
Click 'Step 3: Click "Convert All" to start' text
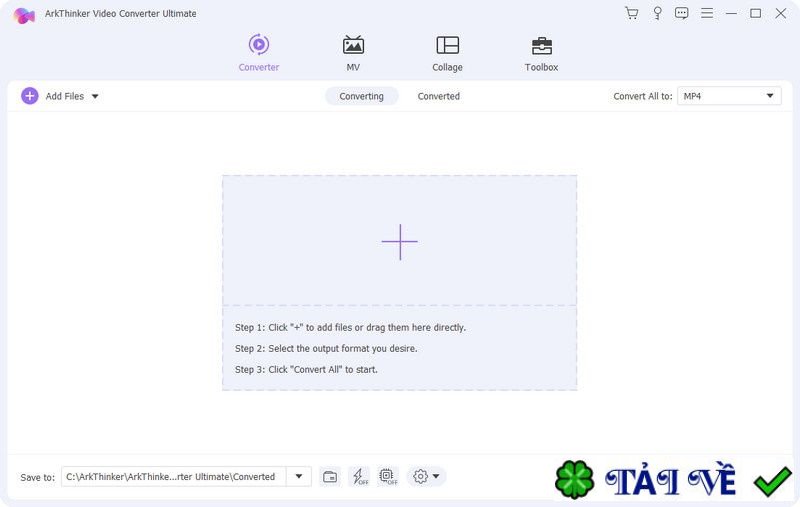point(306,369)
